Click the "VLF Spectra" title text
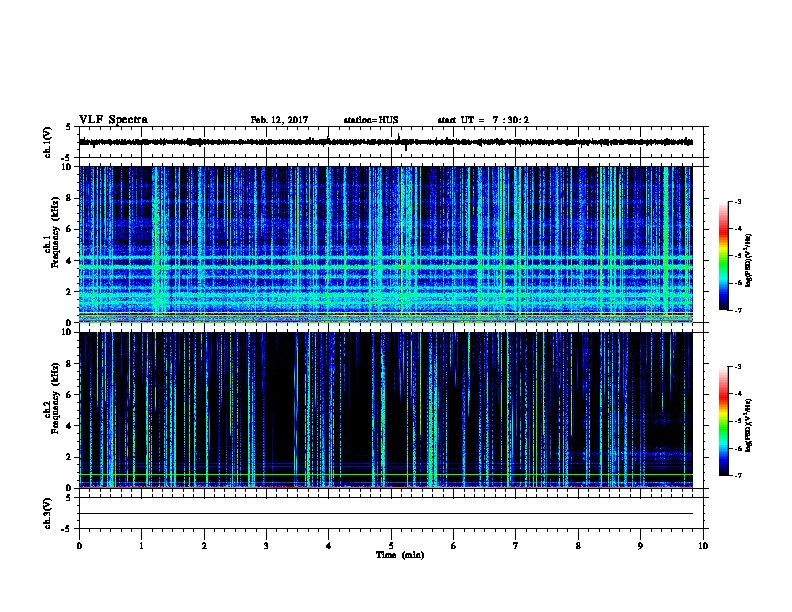 coord(113,120)
